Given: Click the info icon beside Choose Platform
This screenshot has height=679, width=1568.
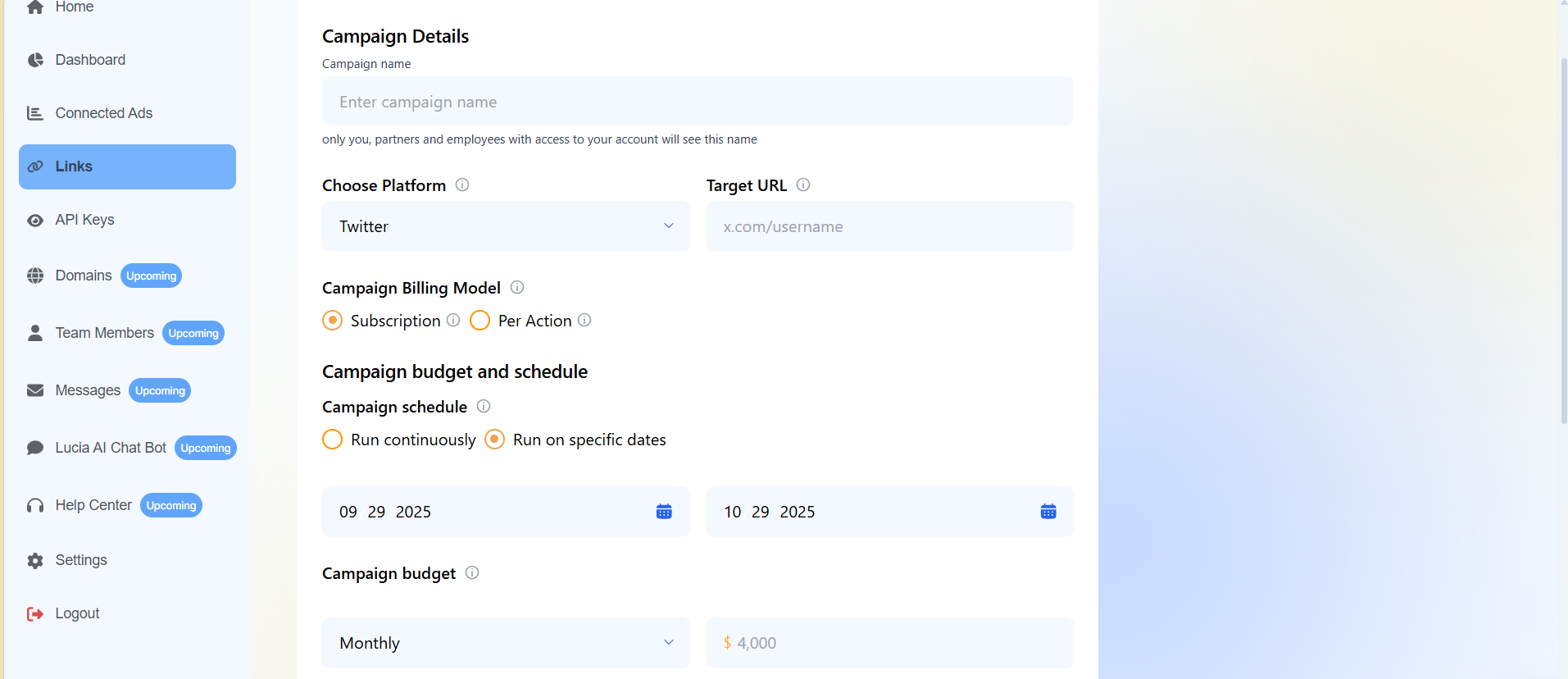Looking at the screenshot, I should point(462,185).
